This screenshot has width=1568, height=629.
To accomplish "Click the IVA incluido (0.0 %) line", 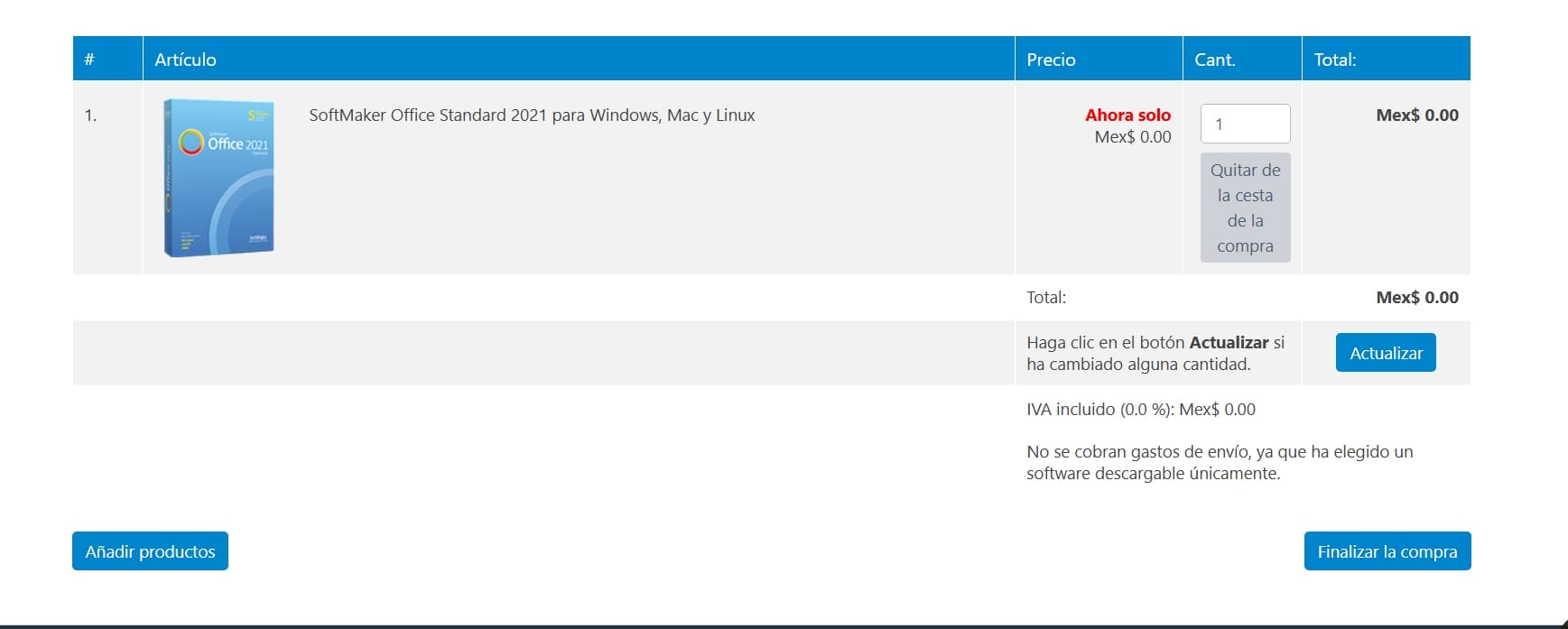I will pyautogui.click(x=1141, y=409).
